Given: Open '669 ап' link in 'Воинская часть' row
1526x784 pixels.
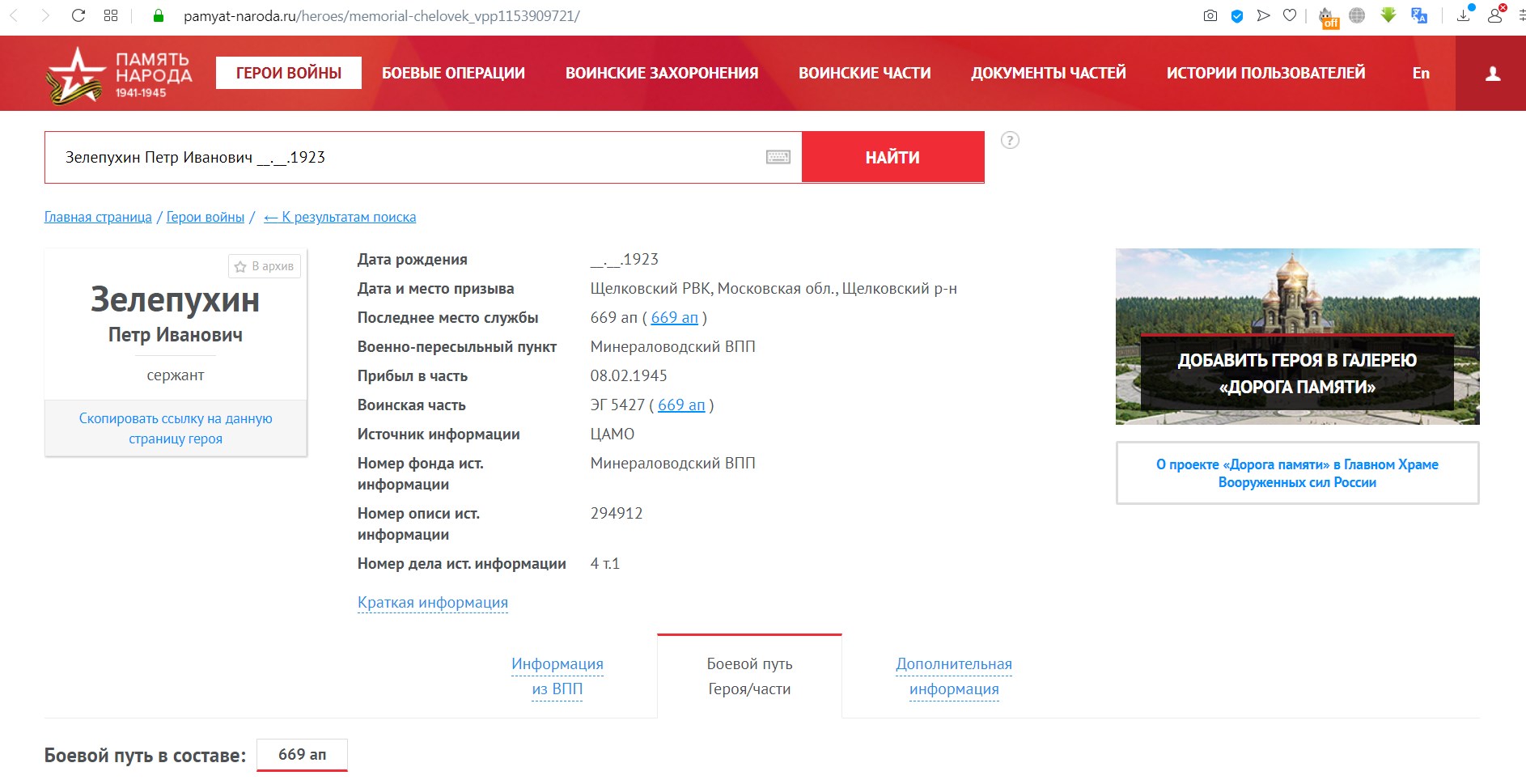Looking at the screenshot, I should (x=681, y=405).
